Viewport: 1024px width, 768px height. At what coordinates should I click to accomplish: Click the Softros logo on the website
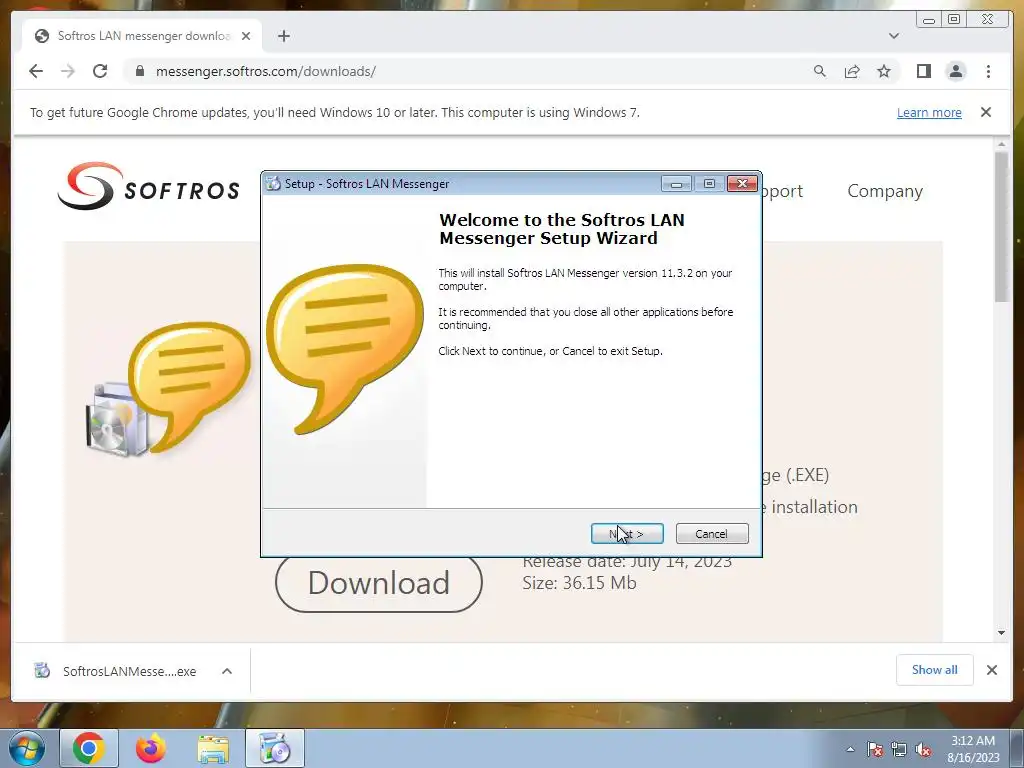coord(148,187)
